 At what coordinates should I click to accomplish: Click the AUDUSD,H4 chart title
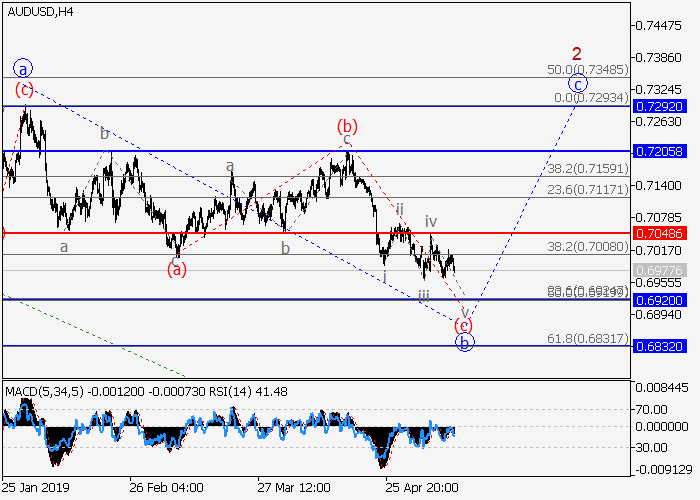click(x=38, y=12)
